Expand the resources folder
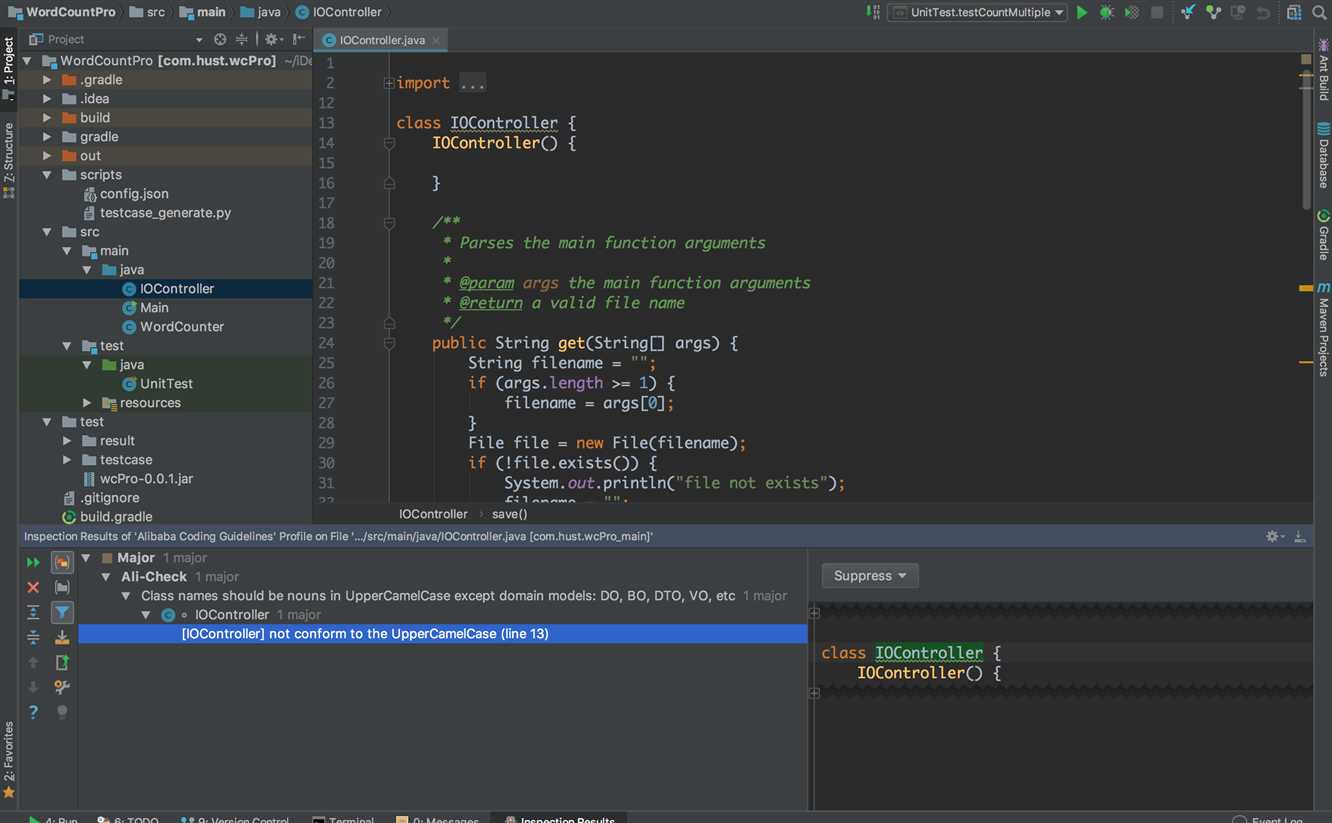The image size is (1332, 823). (87, 403)
